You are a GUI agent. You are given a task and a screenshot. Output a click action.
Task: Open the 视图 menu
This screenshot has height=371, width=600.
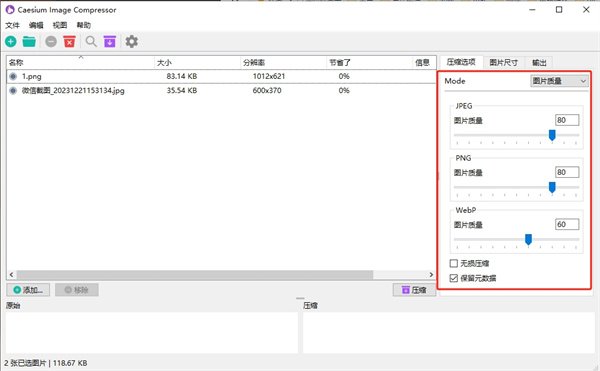(x=60, y=25)
